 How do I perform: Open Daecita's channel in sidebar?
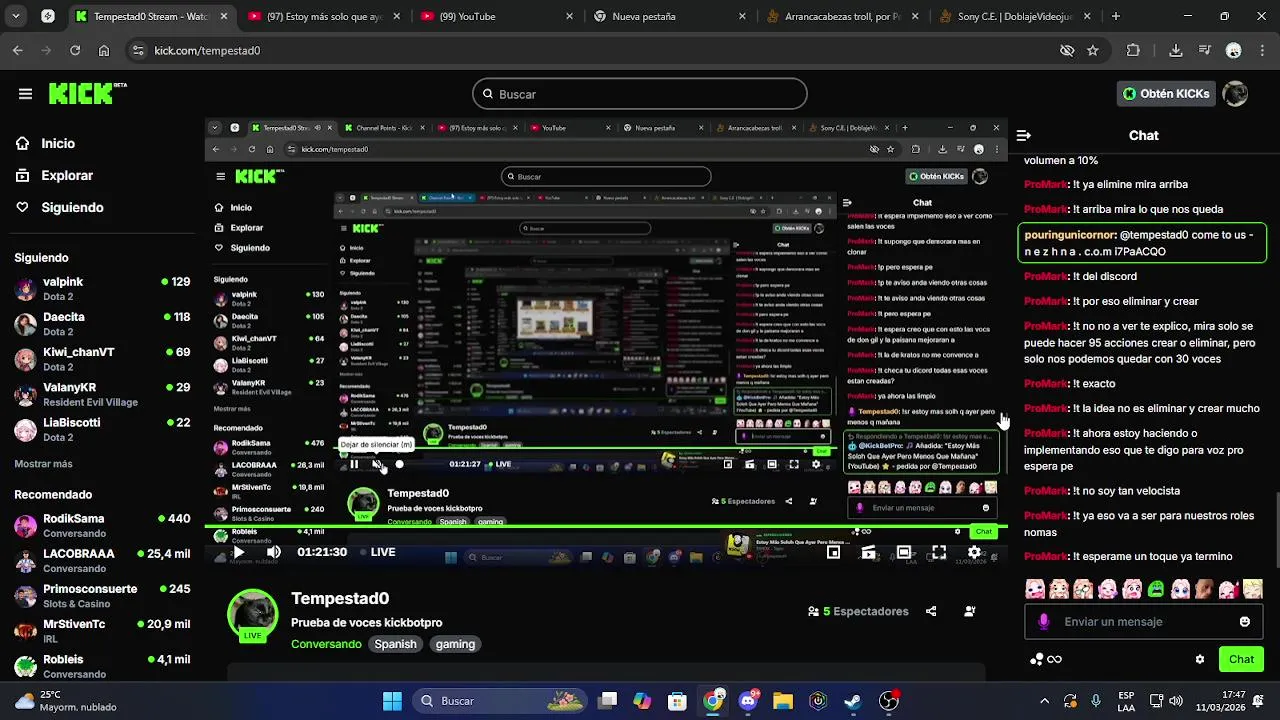102,323
